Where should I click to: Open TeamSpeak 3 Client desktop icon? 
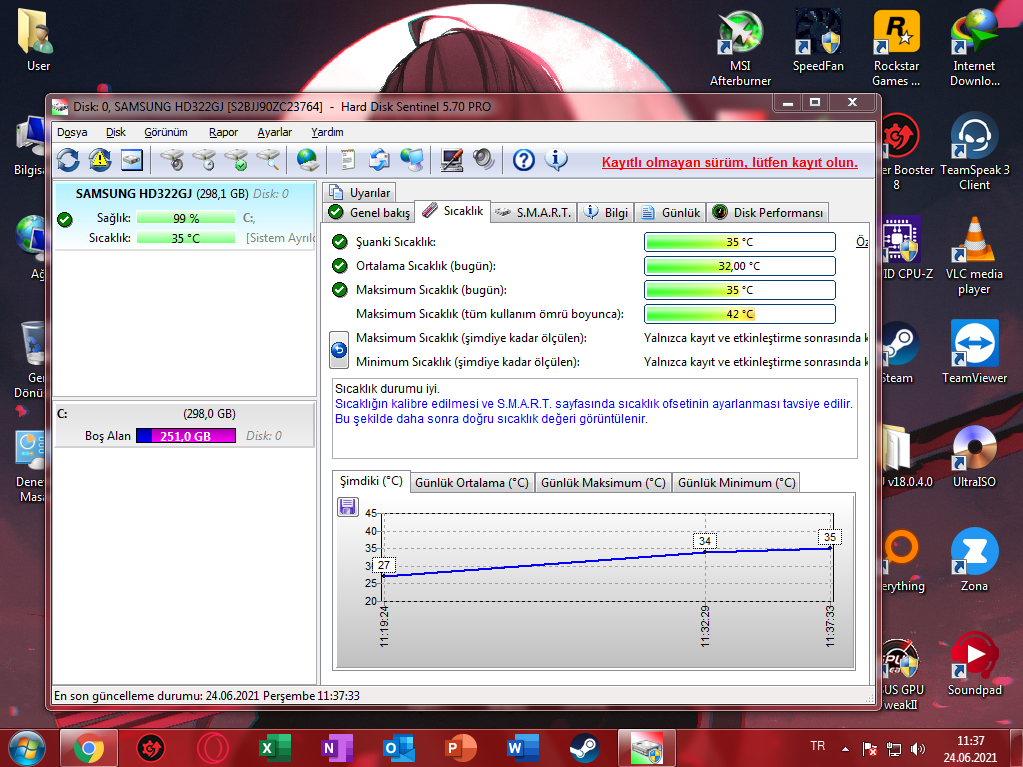(974, 152)
